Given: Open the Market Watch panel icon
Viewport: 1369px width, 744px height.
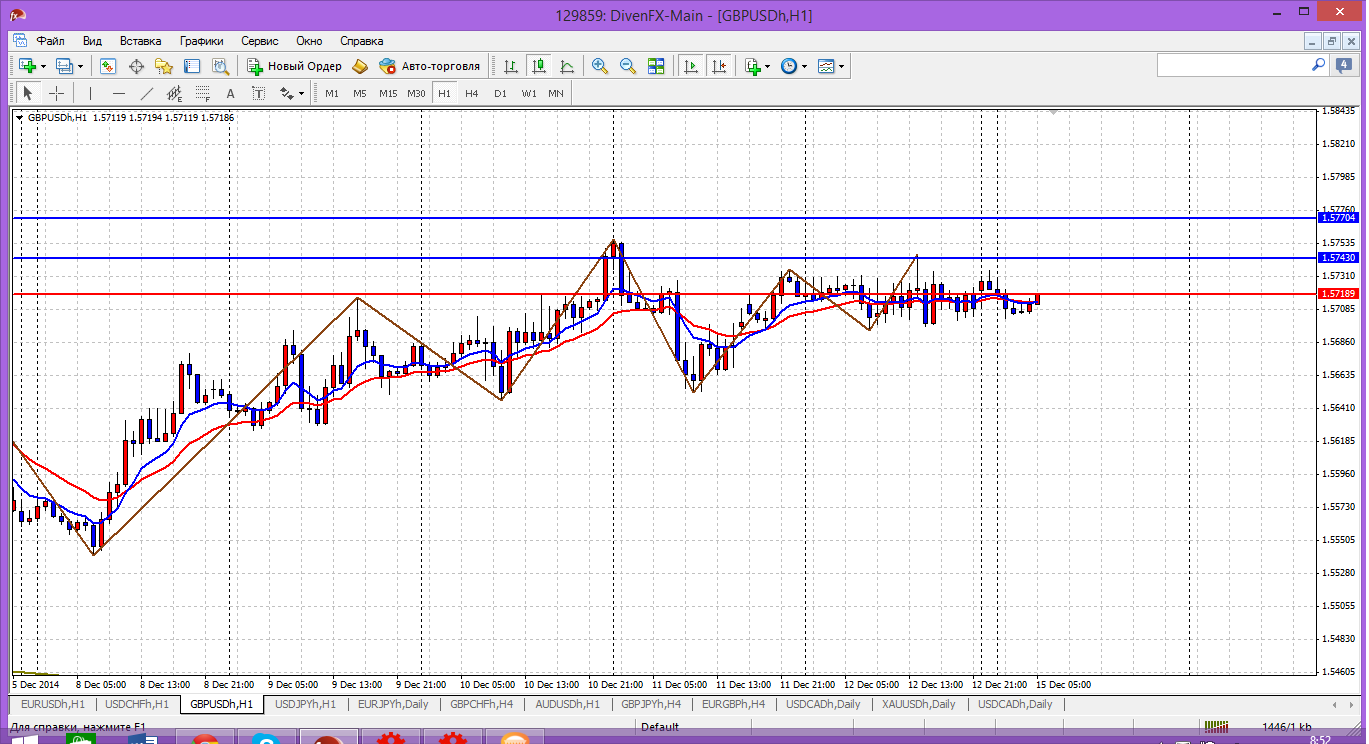Looking at the screenshot, I should click(108, 66).
